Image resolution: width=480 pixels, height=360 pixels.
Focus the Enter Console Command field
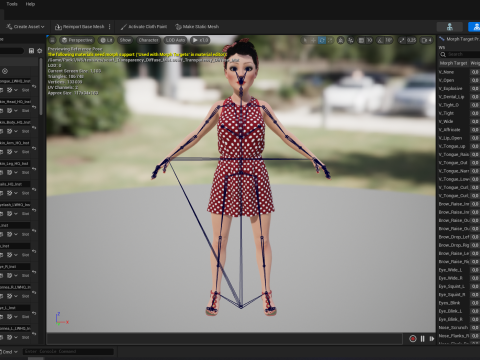pos(68,352)
